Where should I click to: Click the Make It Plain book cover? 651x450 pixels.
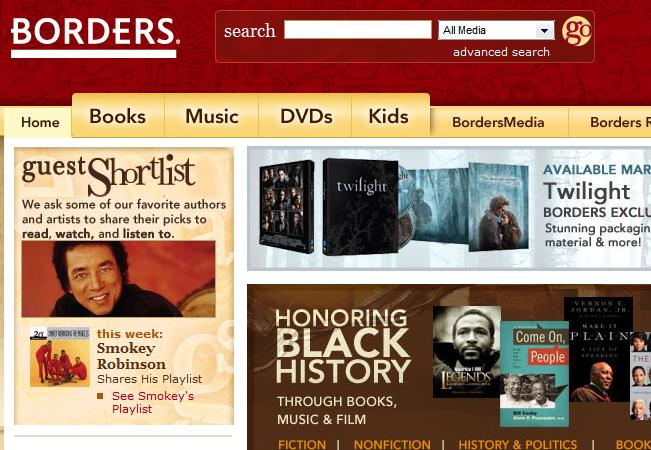[x=598, y=349]
